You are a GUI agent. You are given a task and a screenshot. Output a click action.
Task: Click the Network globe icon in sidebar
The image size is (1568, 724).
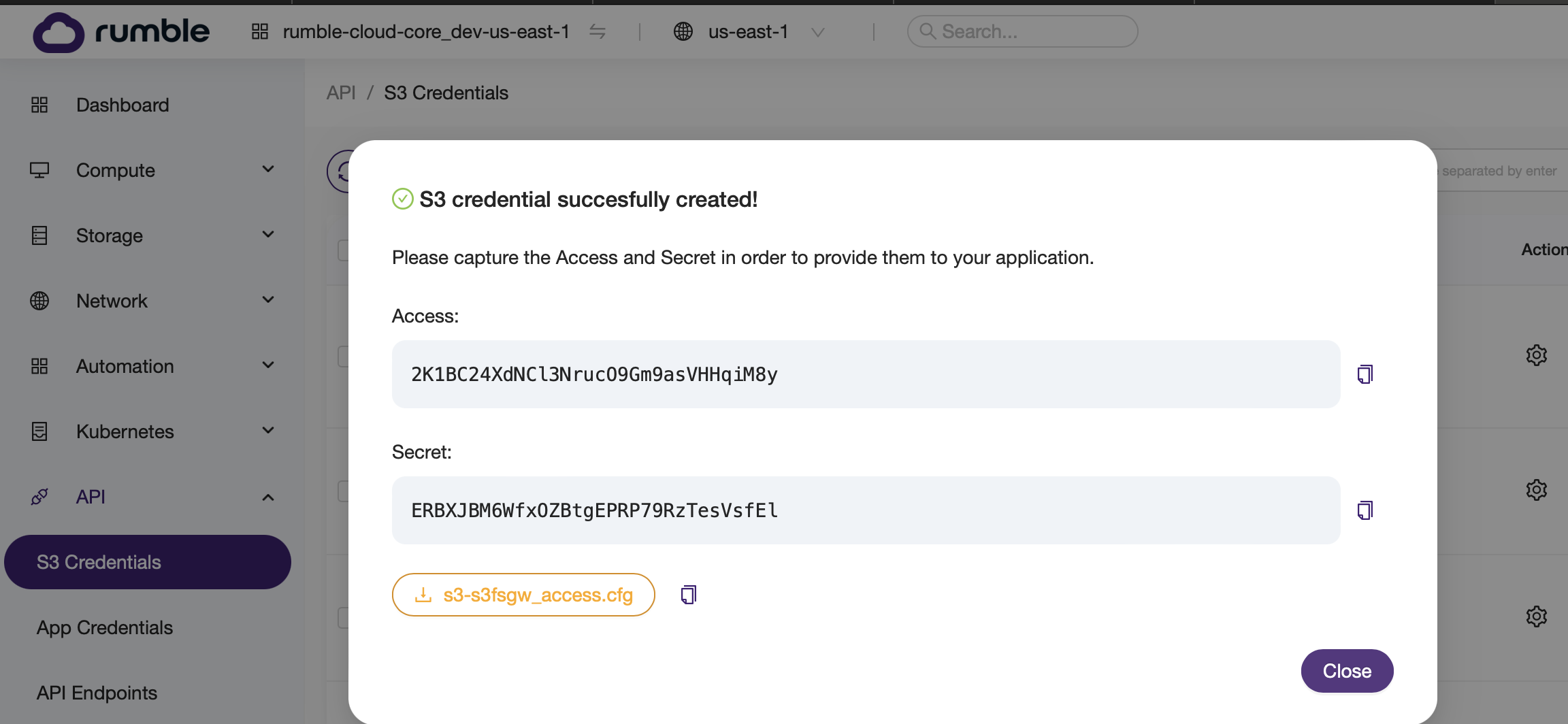39,301
